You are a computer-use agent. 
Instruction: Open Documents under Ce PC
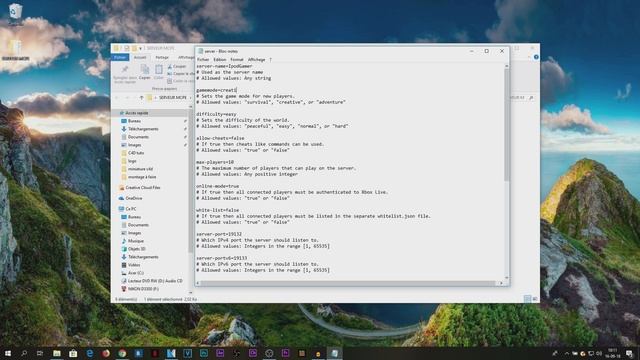[138, 225]
